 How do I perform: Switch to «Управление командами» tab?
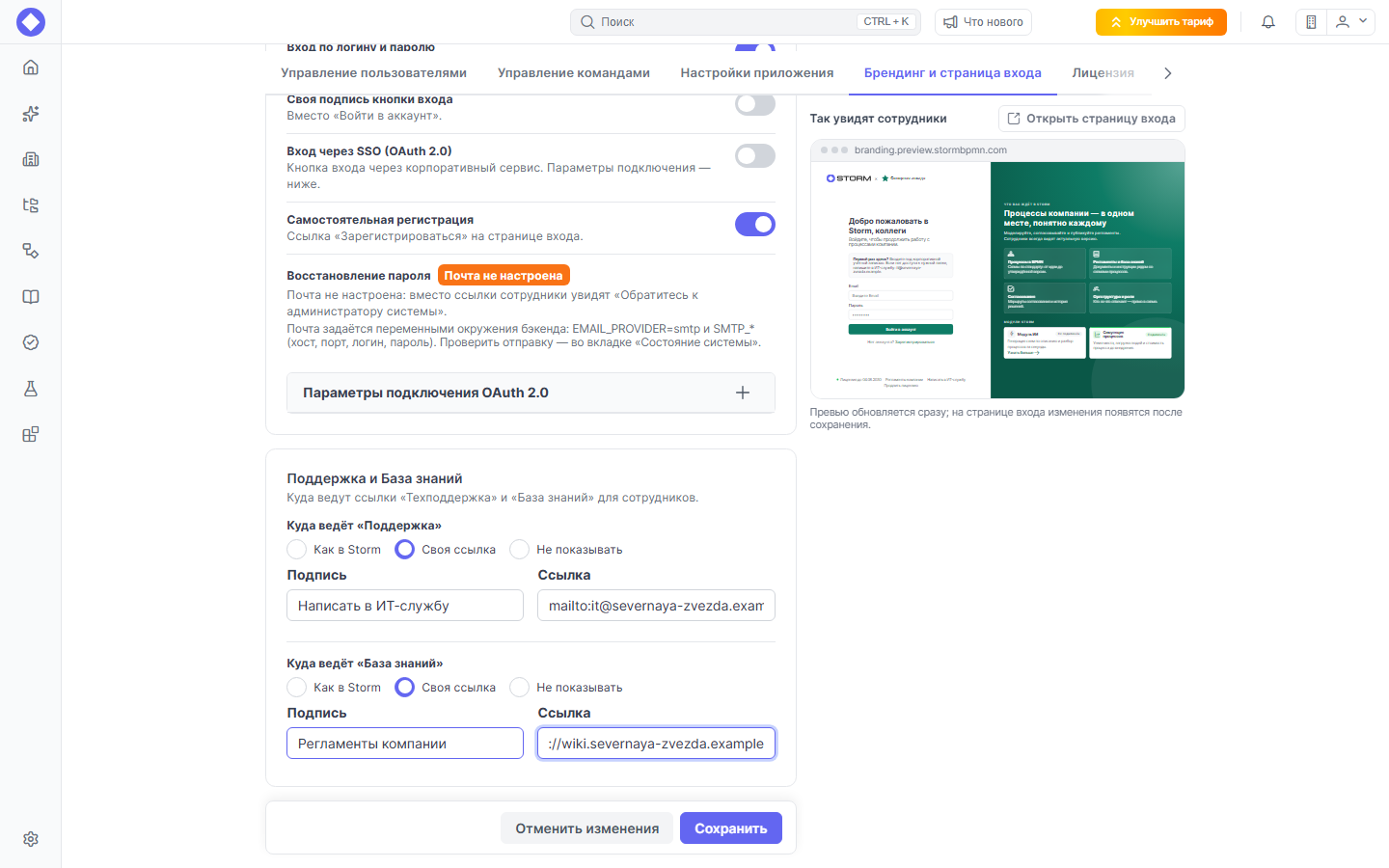coord(574,73)
